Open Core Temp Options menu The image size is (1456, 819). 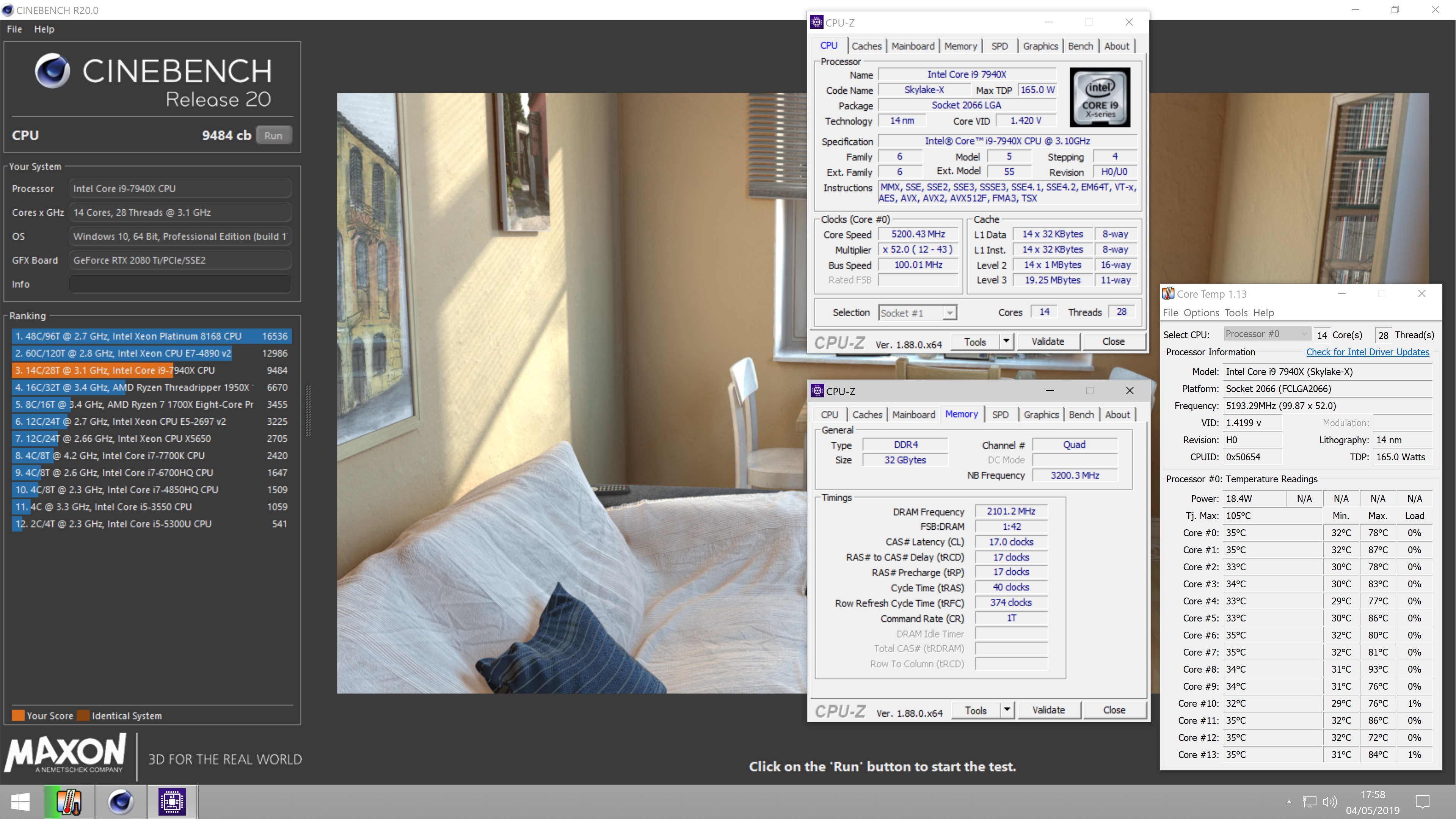[x=1201, y=312]
